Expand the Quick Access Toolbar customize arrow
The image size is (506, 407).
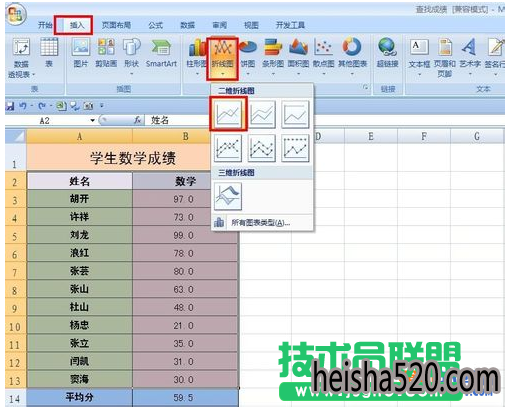coord(102,106)
